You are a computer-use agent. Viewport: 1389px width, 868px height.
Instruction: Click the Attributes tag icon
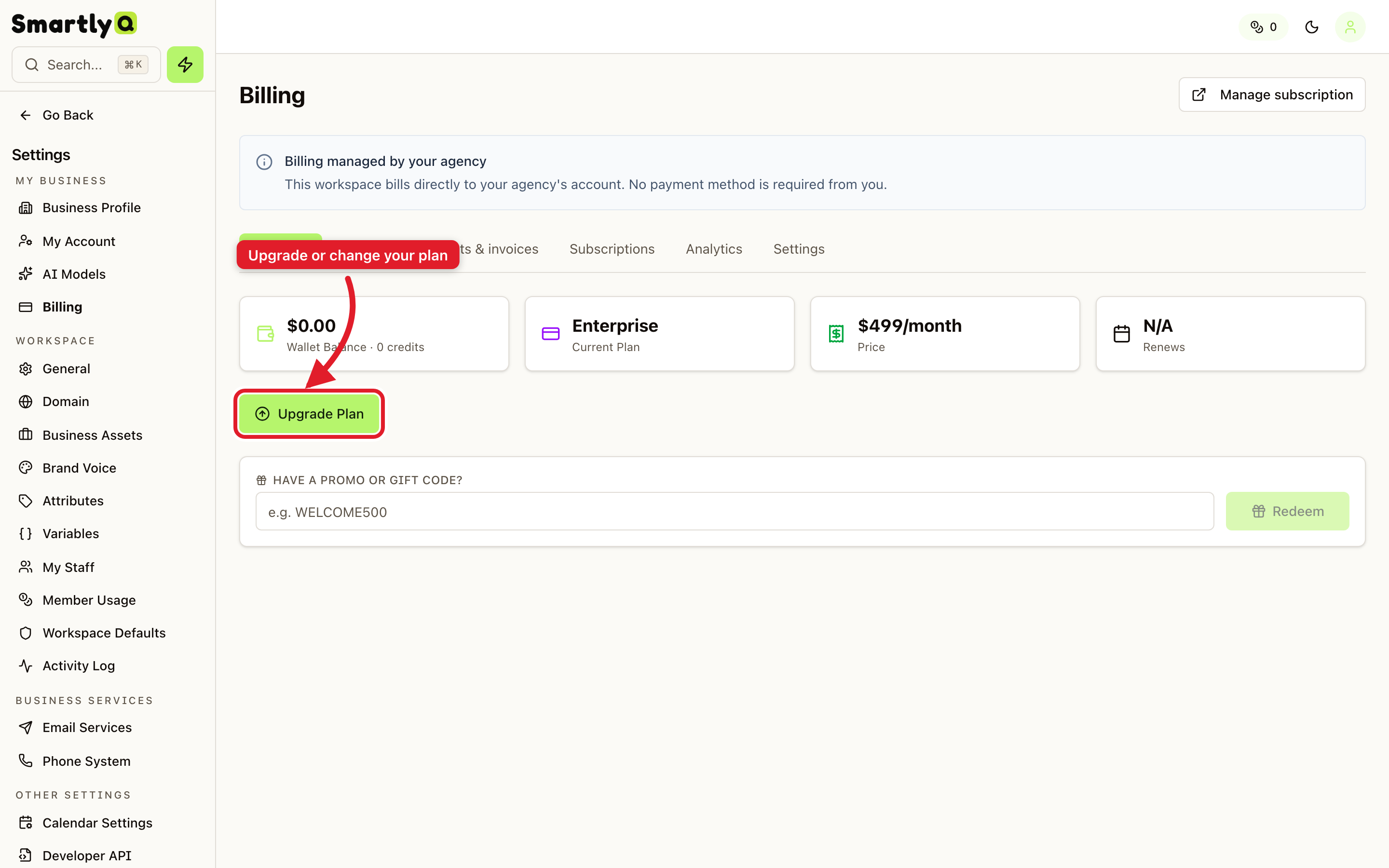tap(25, 501)
